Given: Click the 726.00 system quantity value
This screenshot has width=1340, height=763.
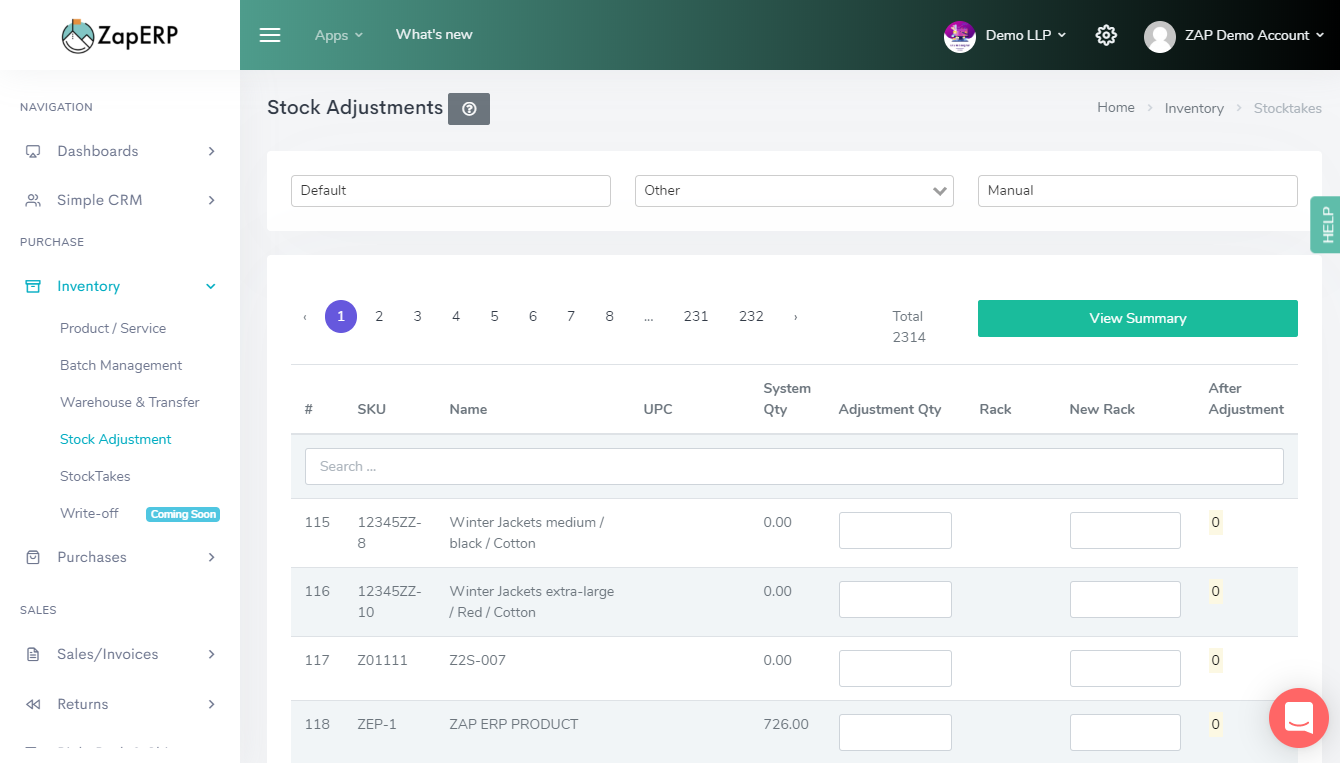Looking at the screenshot, I should (786, 724).
